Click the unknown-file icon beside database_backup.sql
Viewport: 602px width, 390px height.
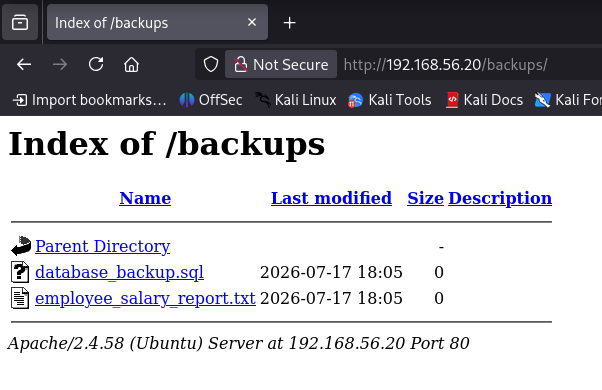20,272
